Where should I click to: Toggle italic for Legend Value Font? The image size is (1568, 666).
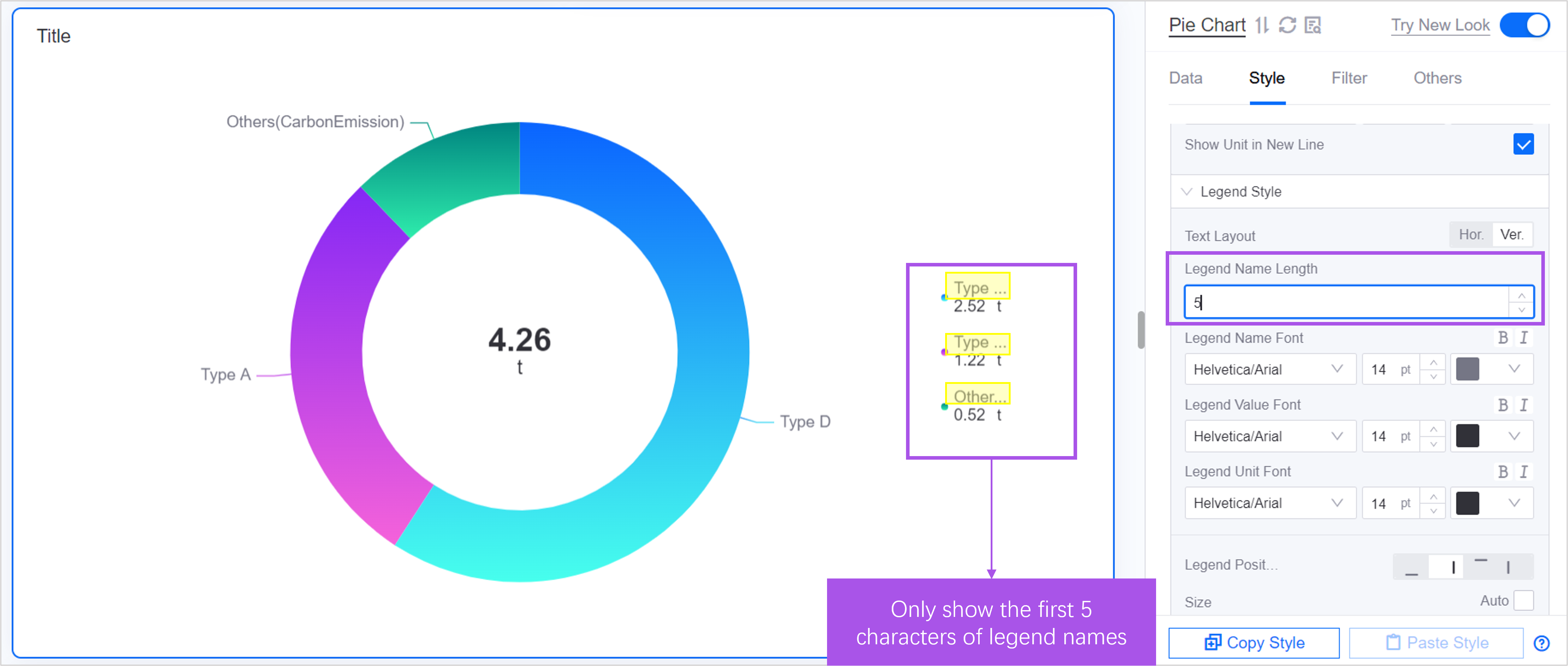(x=1524, y=405)
